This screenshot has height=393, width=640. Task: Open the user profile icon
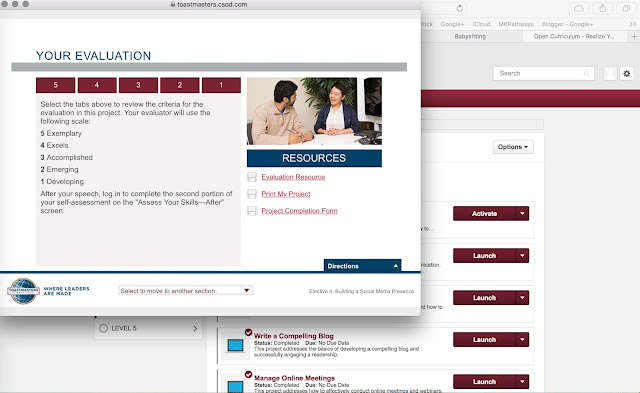[x=610, y=73]
